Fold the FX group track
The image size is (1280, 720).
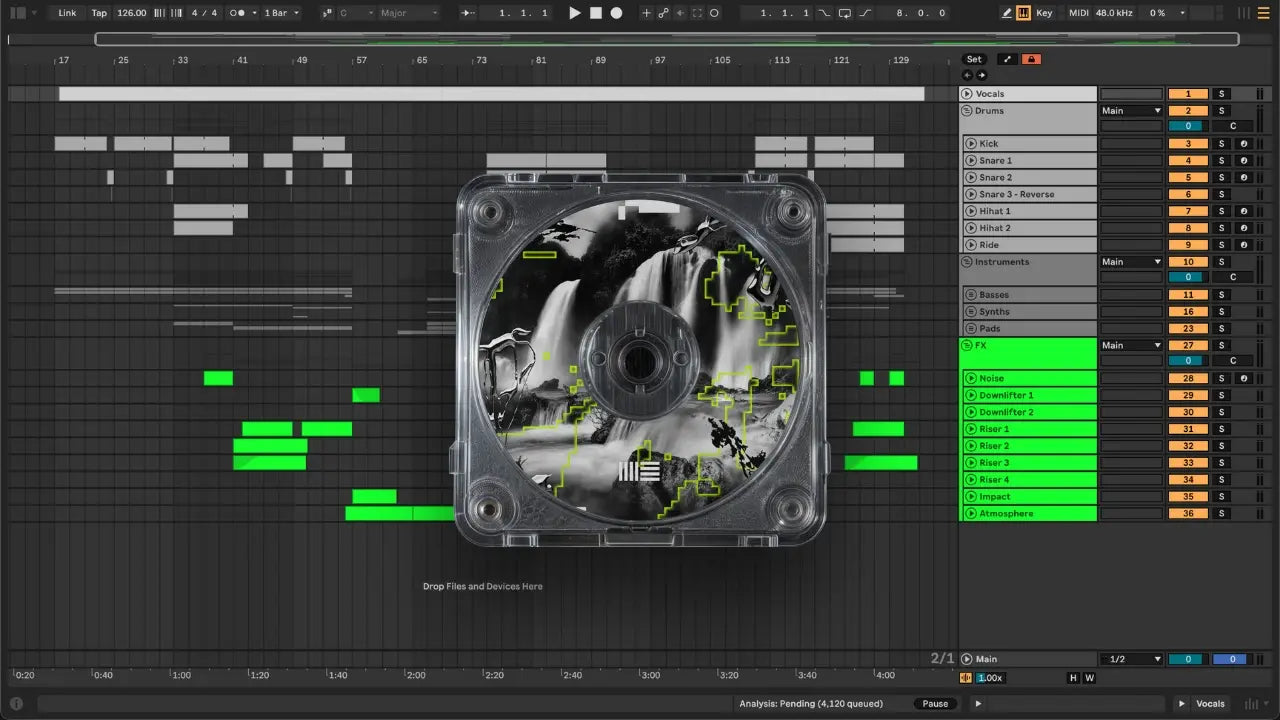coord(967,346)
